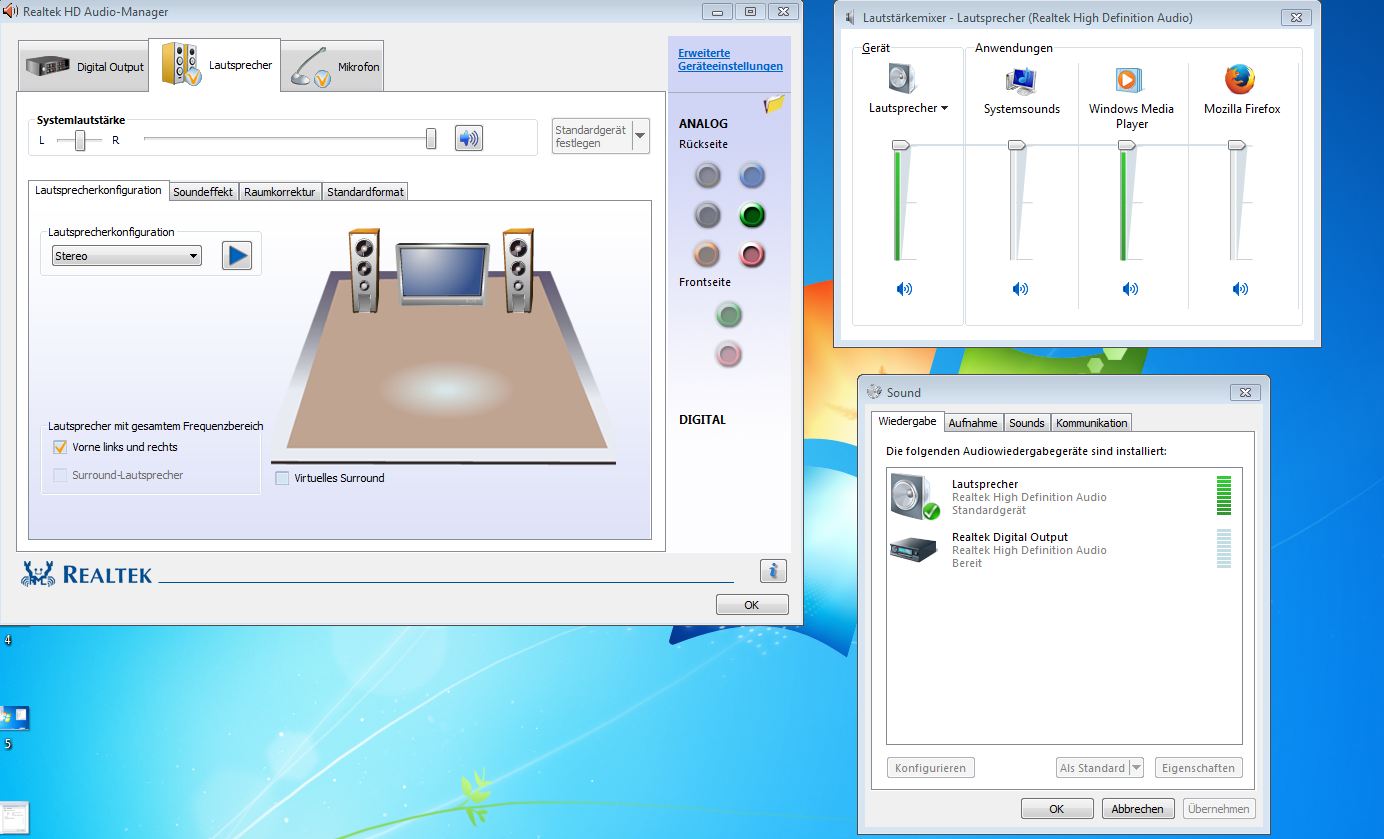Open the Soundeffekt tab
This screenshot has width=1384, height=839.
(x=203, y=192)
